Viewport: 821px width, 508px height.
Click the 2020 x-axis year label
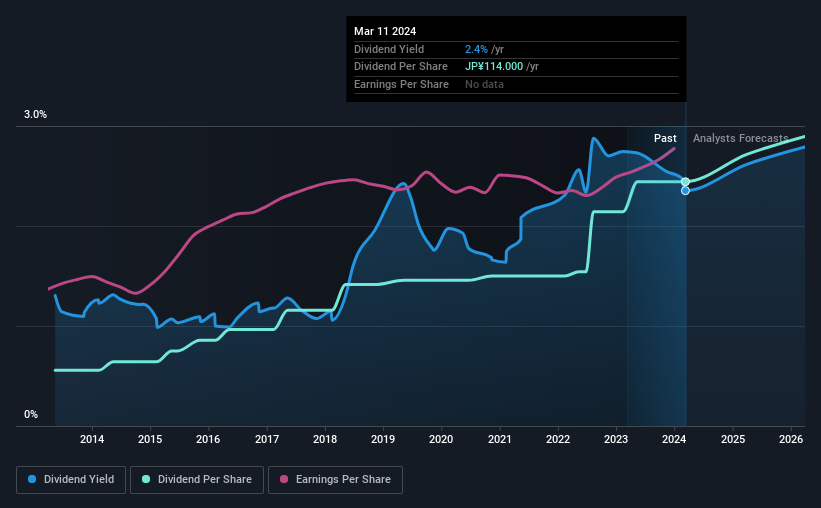click(x=441, y=439)
